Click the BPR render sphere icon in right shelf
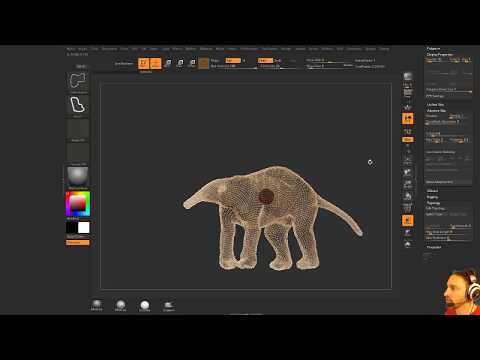Viewport: 480px width, 360px height. point(407,76)
